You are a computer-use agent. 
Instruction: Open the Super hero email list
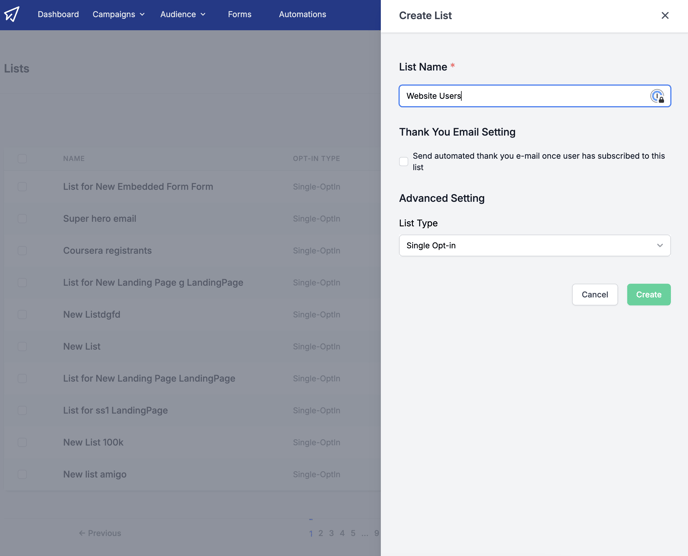(100, 219)
